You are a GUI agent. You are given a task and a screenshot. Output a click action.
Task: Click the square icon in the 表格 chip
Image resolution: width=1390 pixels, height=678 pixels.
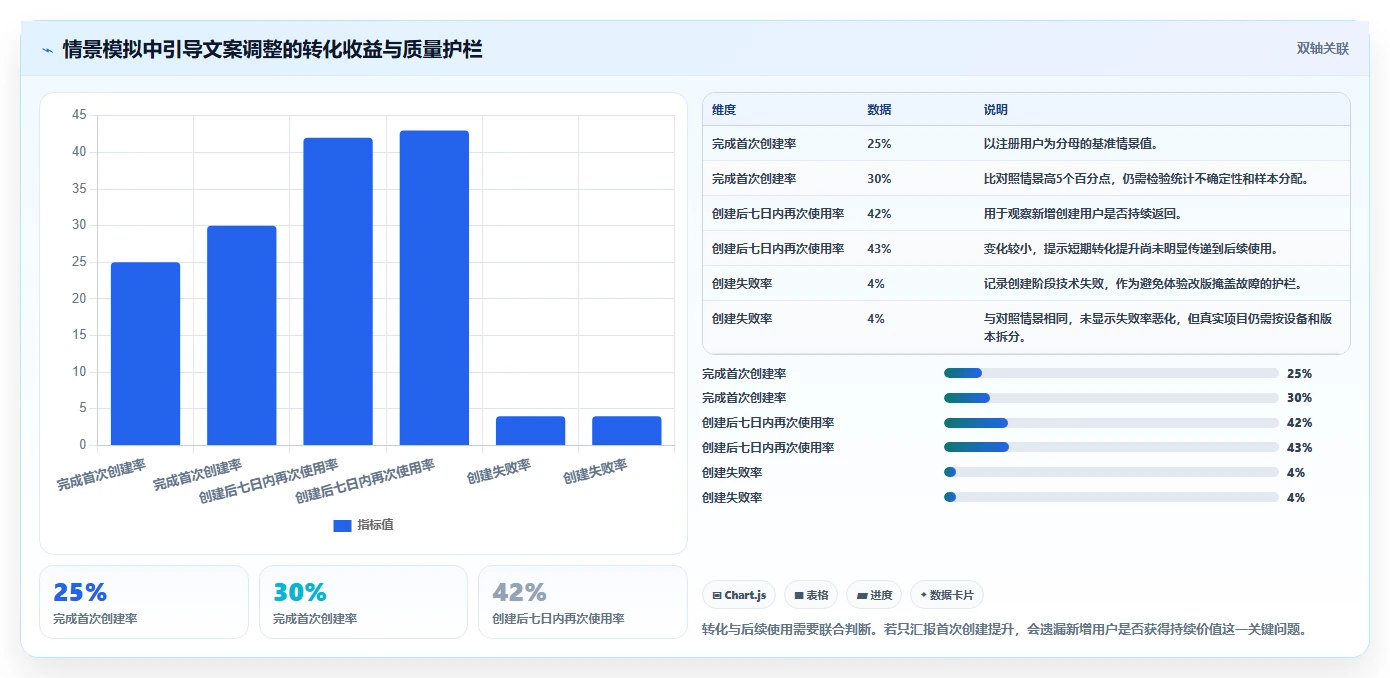pos(799,595)
